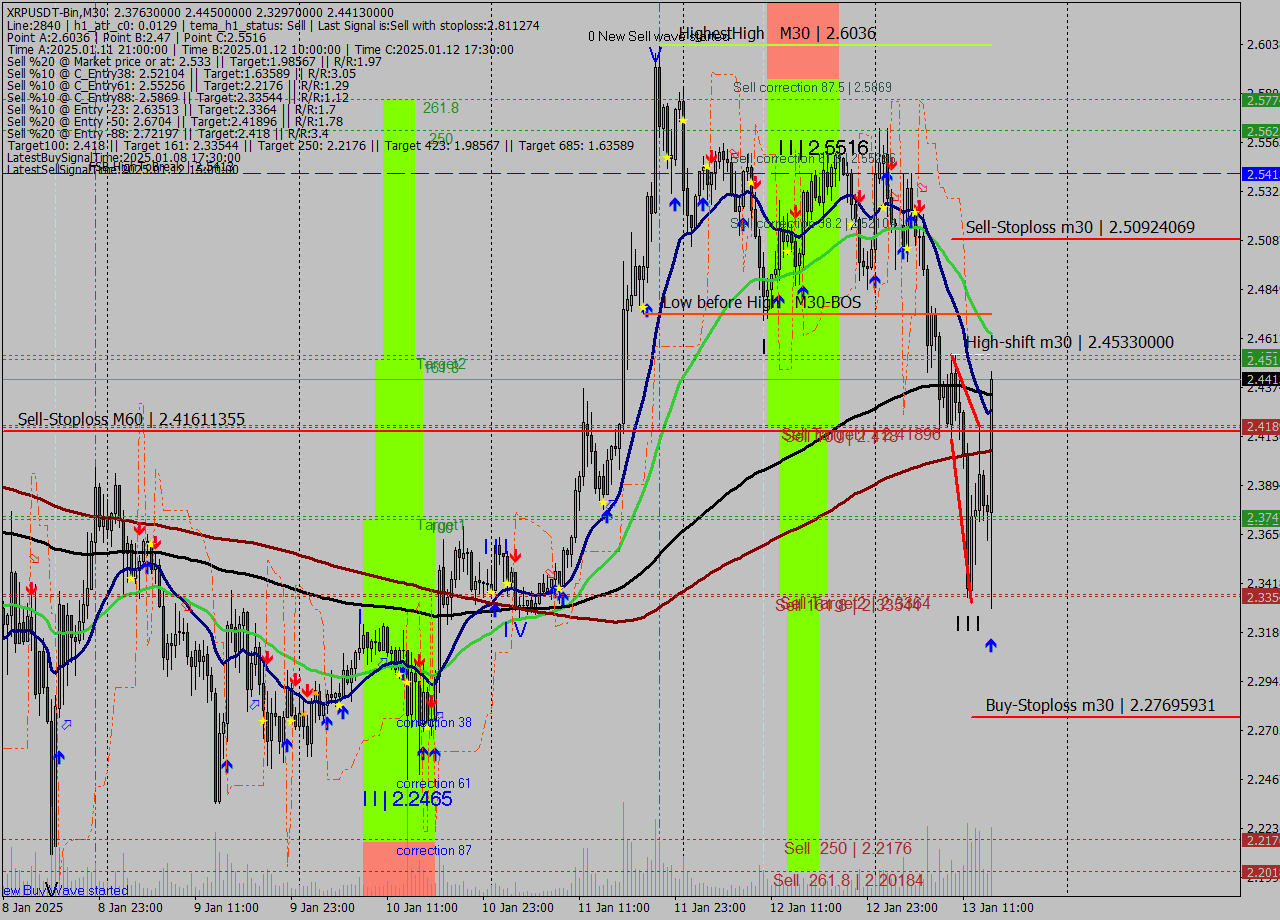Click the HighestHigh M30 | 2.6036 label

(777, 33)
